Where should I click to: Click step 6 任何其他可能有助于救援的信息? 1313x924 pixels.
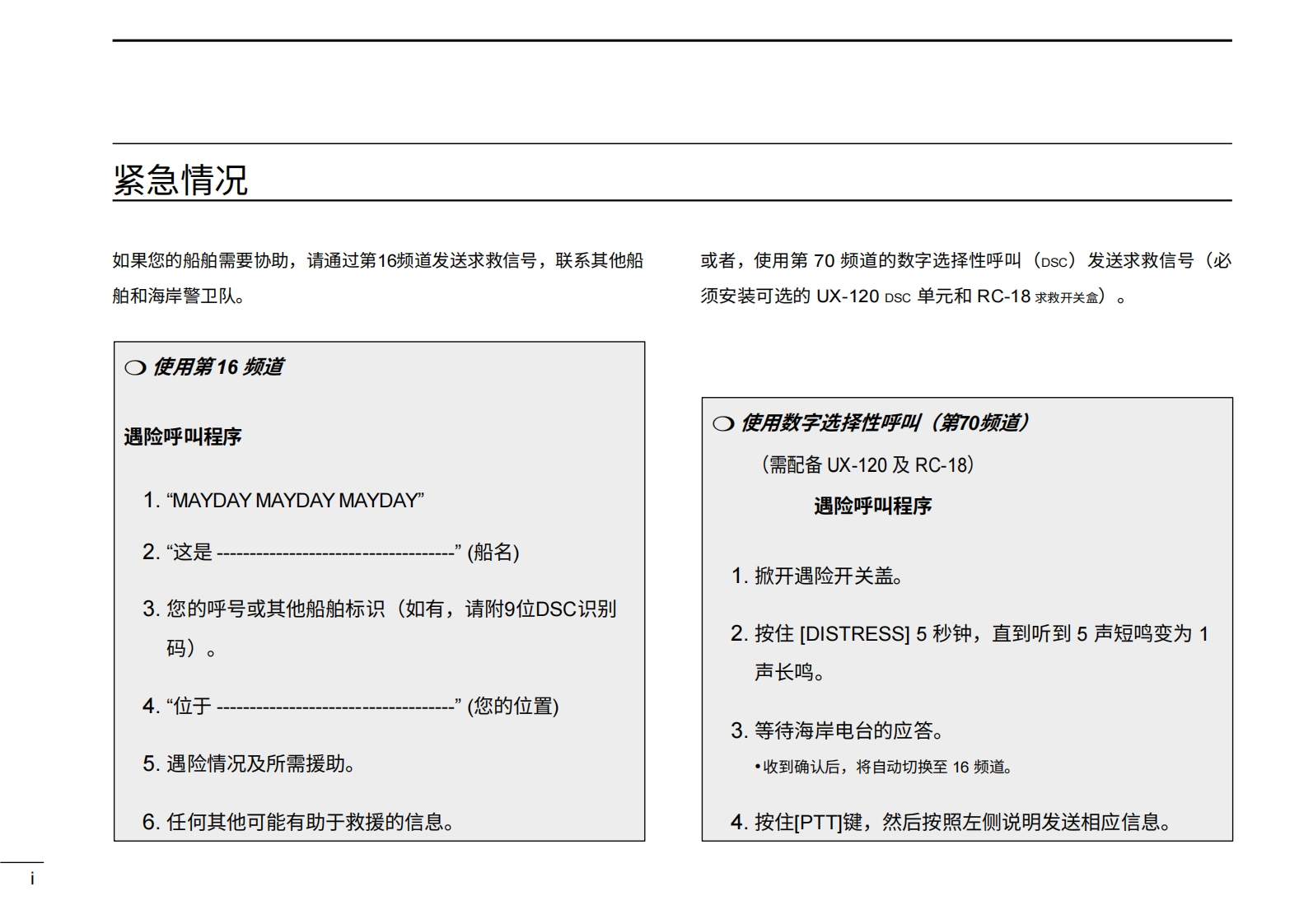(310, 823)
